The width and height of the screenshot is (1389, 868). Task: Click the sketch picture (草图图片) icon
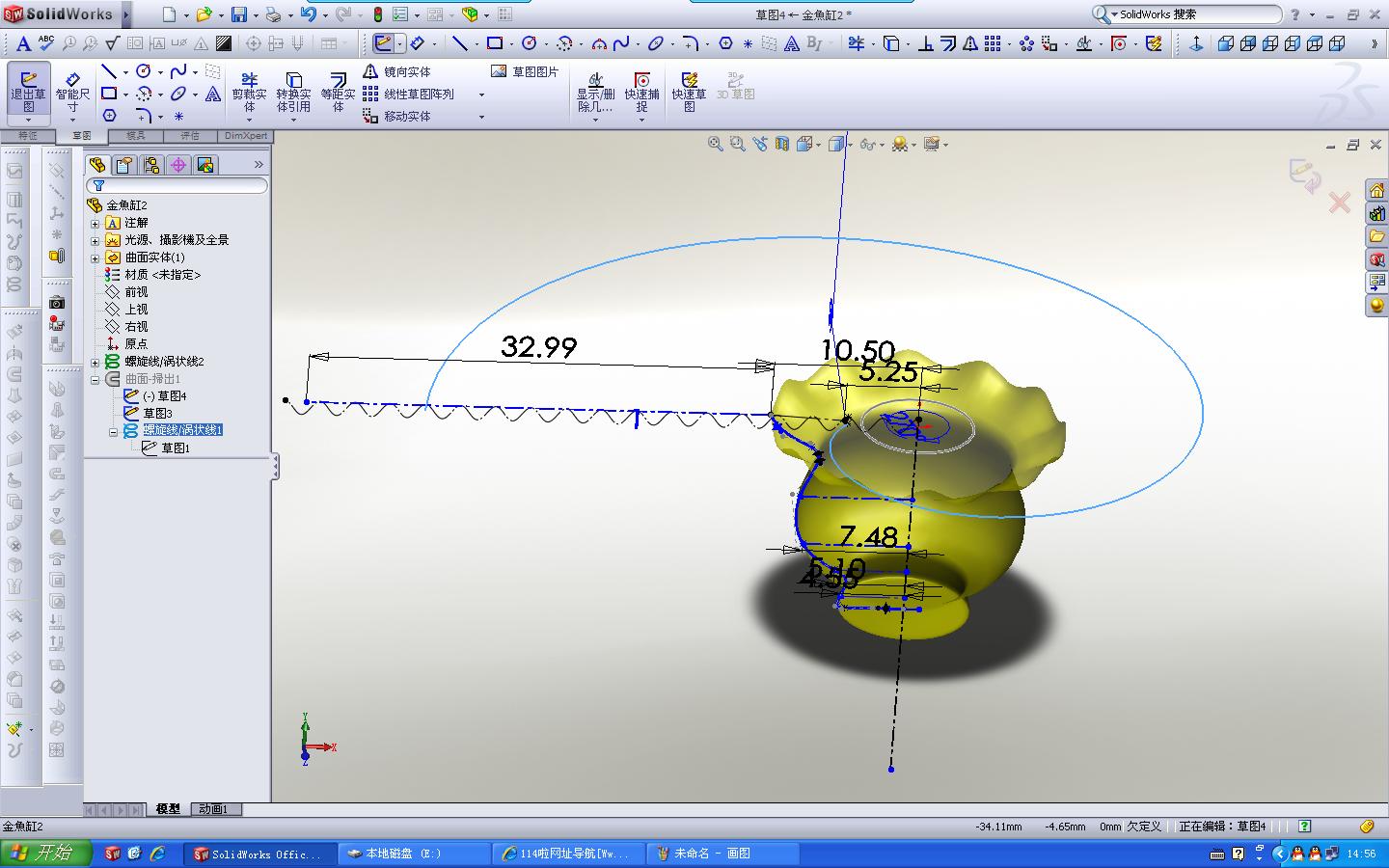tap(499, 71)
